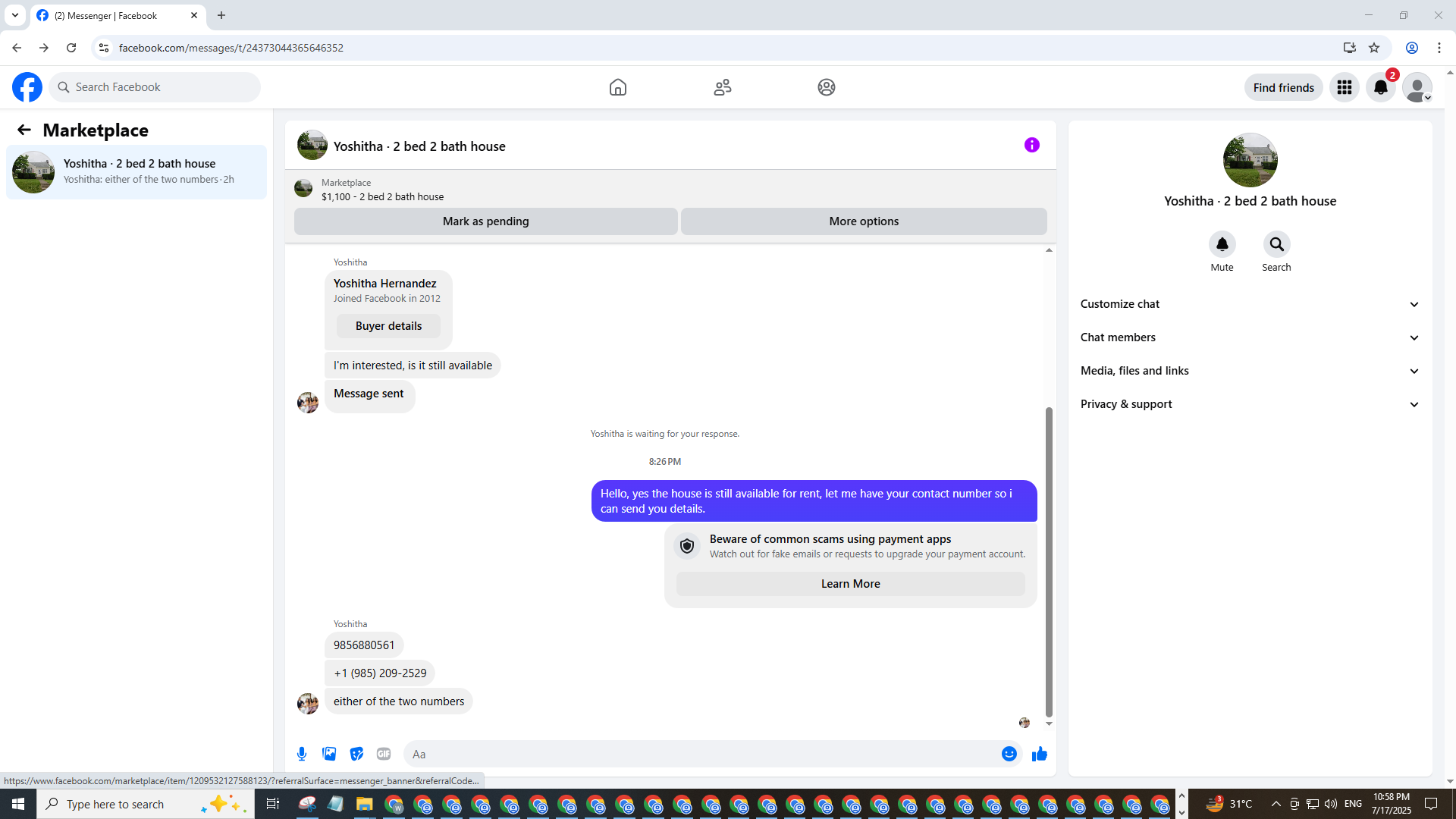The width and height of the screenshot is (1456, 819).
Task: Go back using the Marketplace back arrow
Action: click(24, 130)
